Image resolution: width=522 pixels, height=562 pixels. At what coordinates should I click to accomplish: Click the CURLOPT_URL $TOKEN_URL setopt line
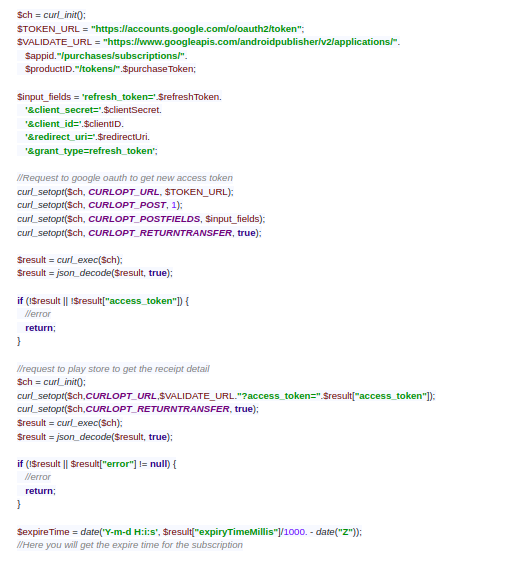(x=125, y=192)
